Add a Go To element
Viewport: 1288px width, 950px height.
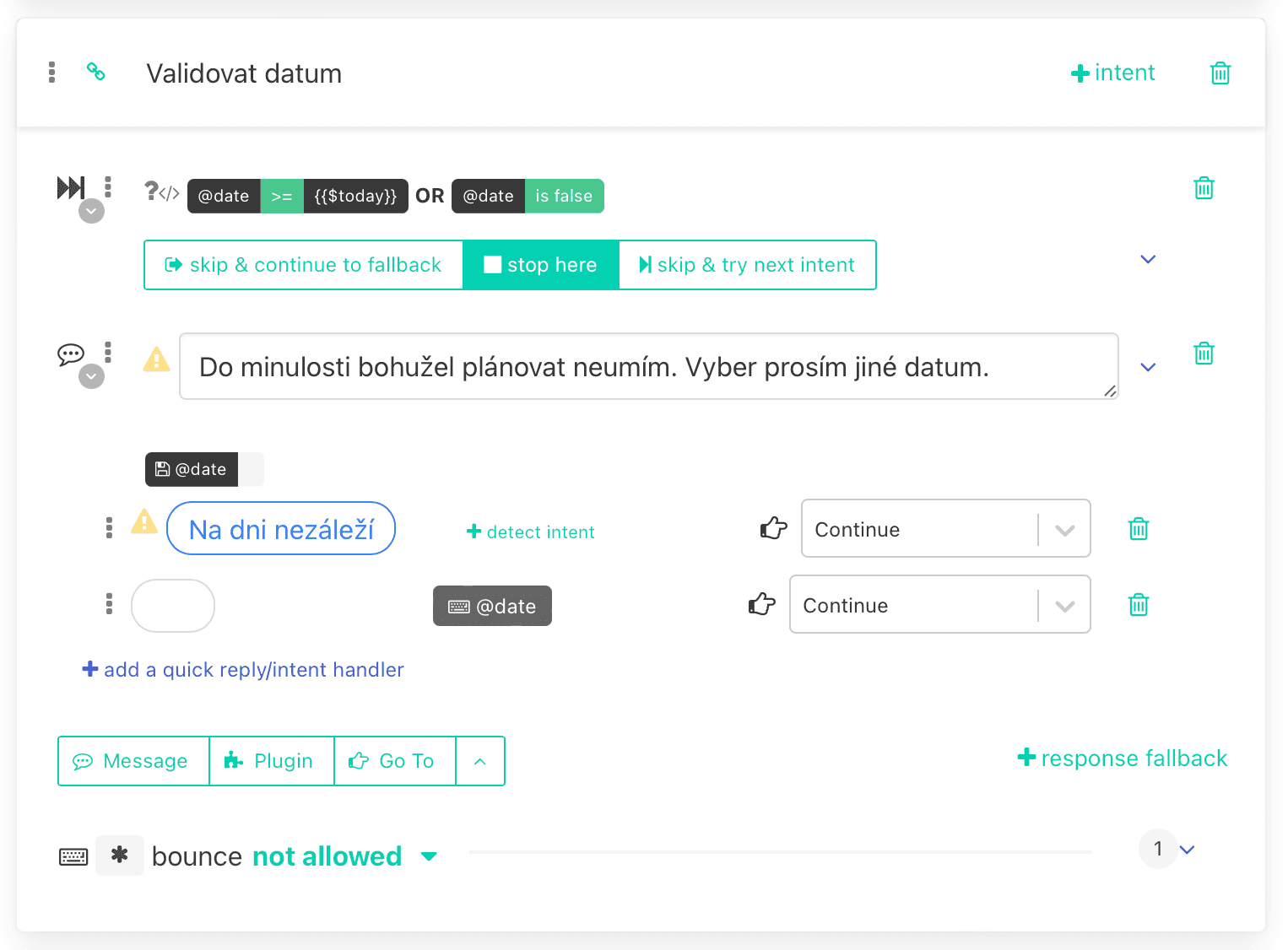[x=395, y=761]
